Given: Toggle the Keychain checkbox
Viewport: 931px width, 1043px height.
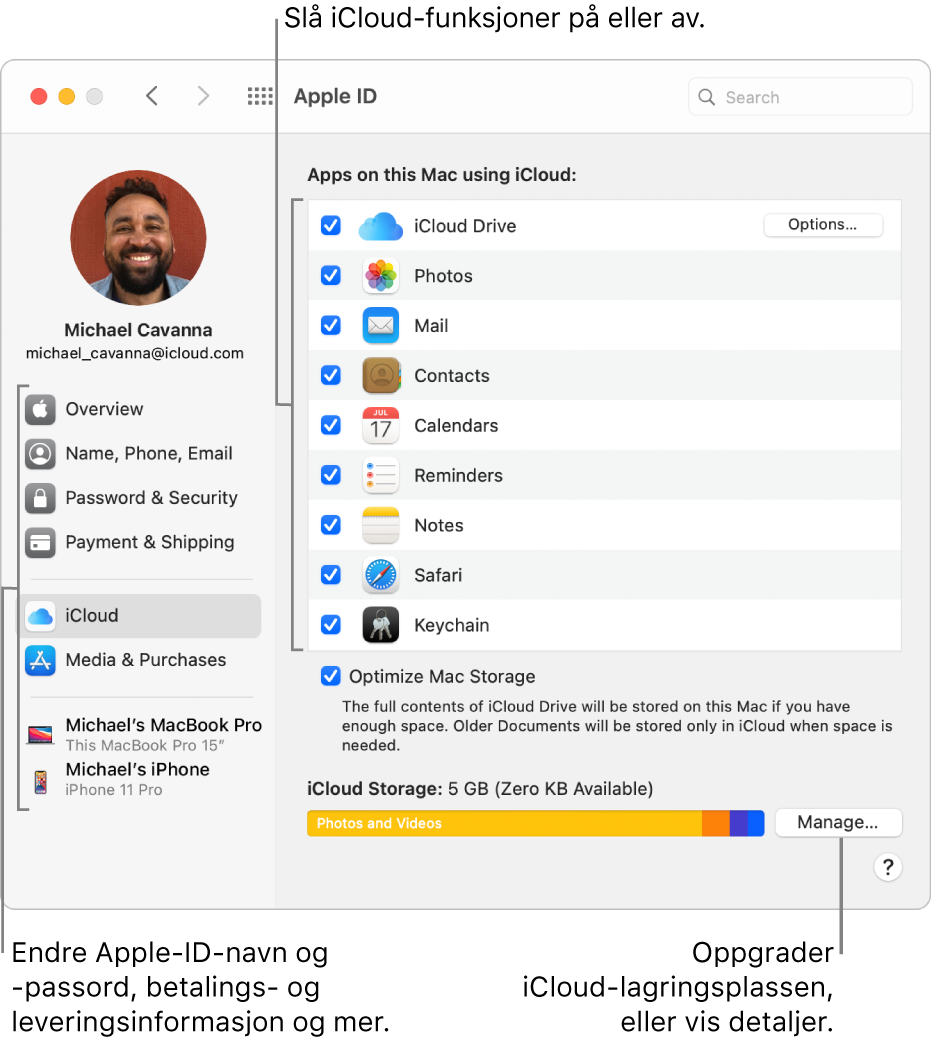Looking at the screenshot, I should (331, 625).
